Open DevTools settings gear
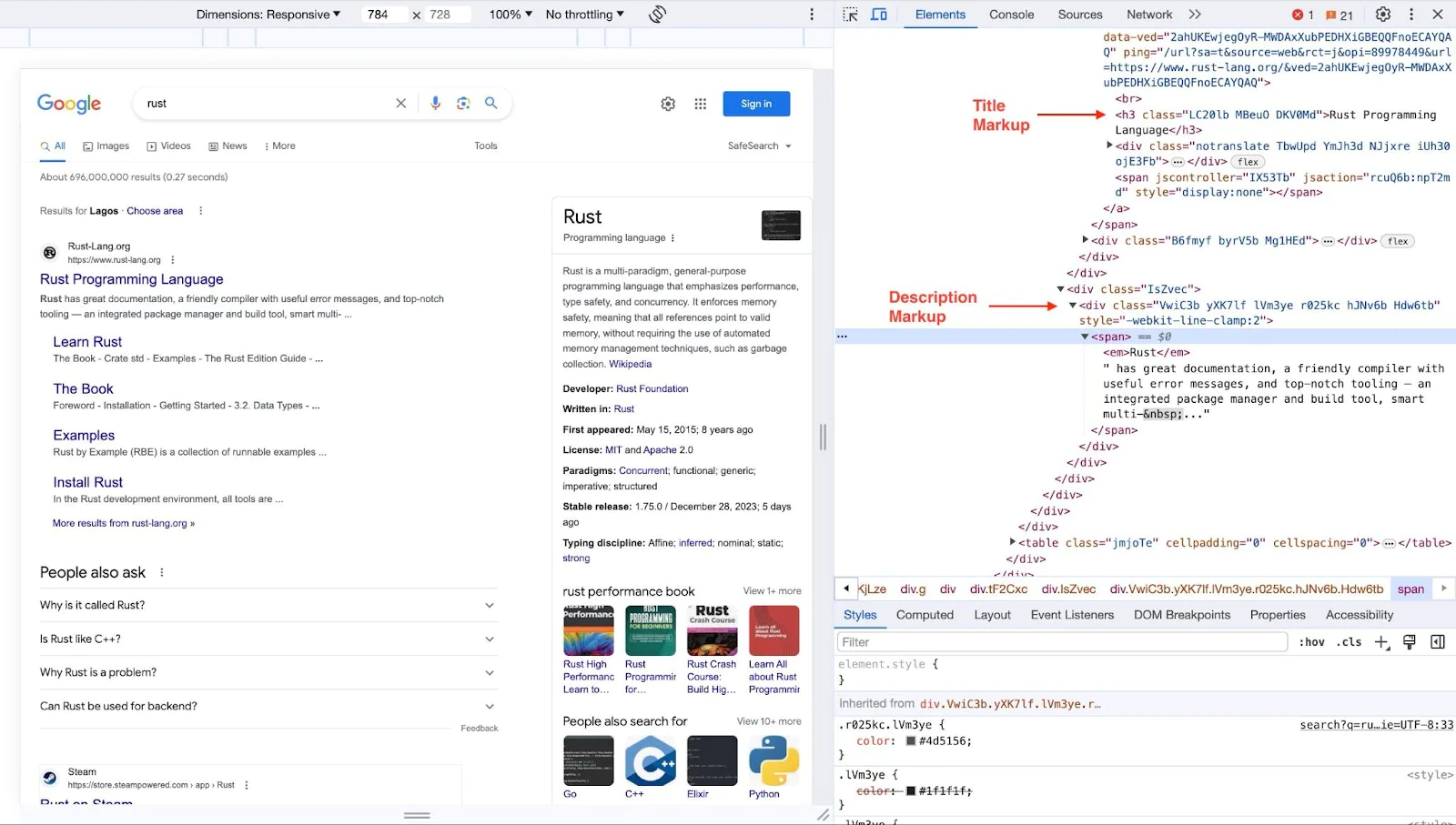 pyautogui.click(x=1383, y=15)
